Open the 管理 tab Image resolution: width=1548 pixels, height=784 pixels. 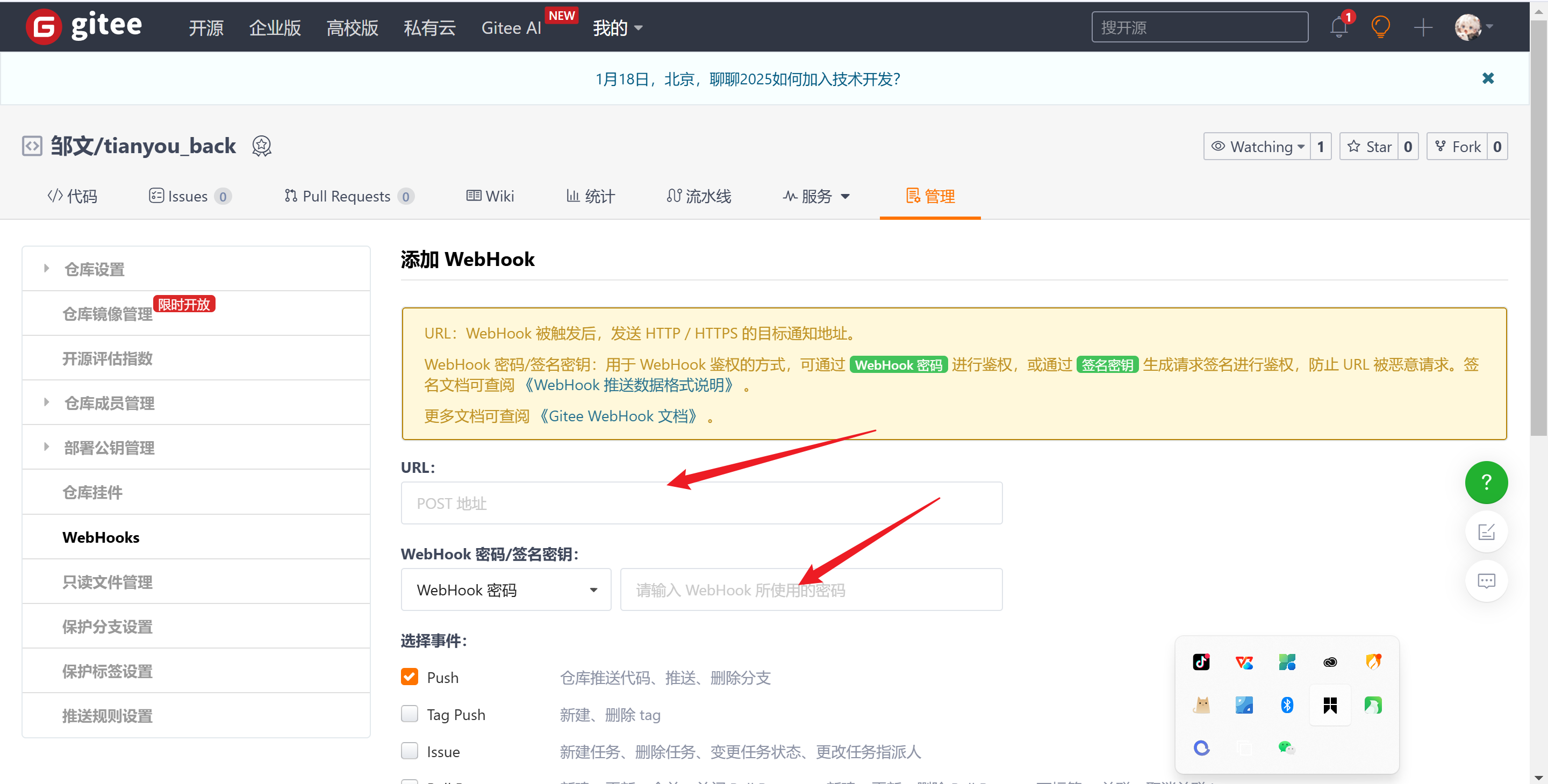930,196
